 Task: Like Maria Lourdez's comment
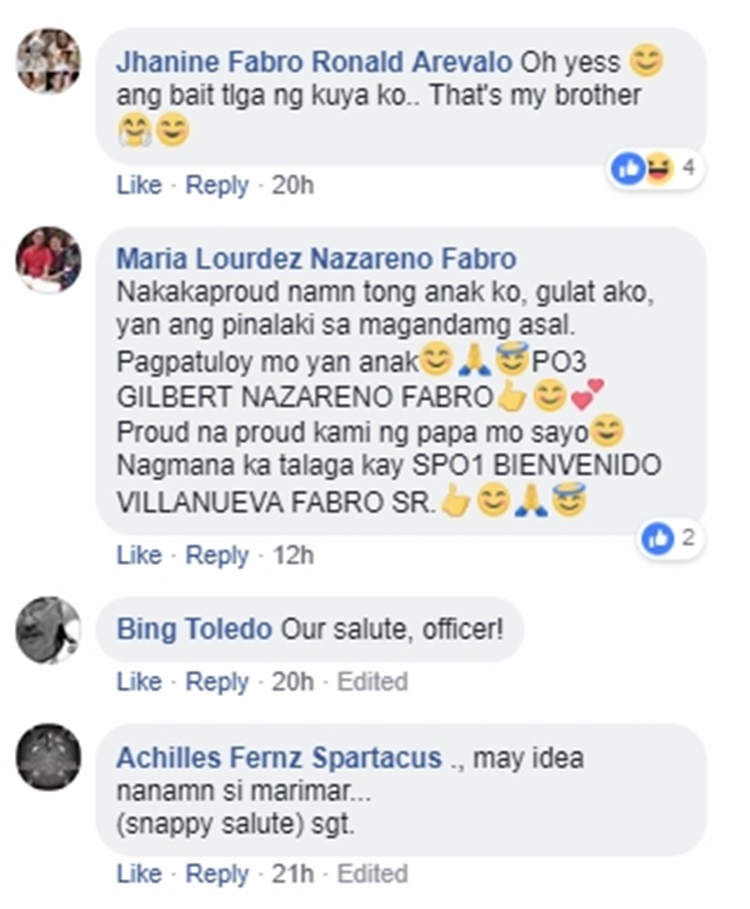[139, 555]
